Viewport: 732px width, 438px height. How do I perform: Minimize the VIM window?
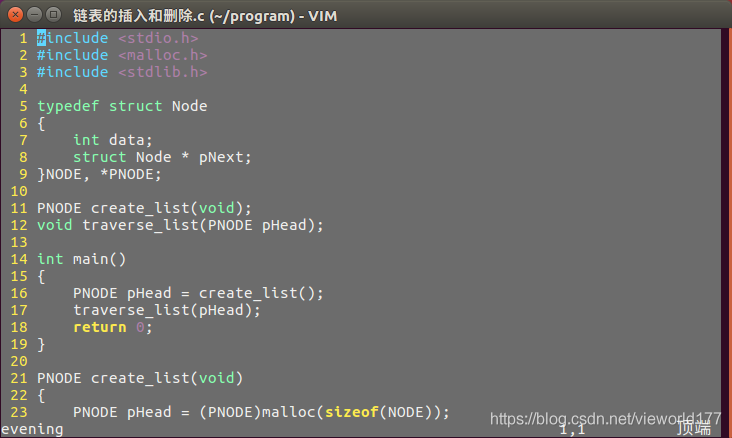(33, 14)
